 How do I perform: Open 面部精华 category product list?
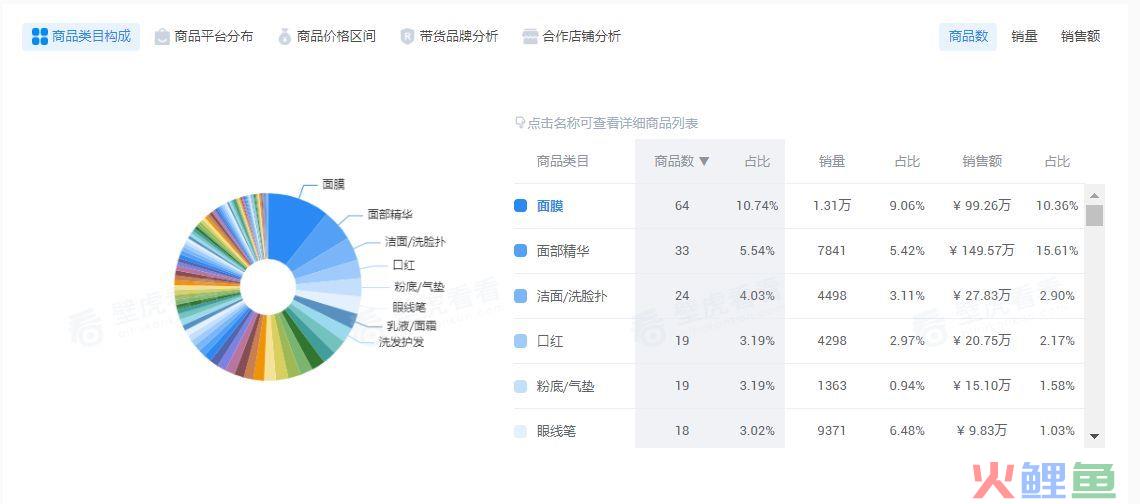pyautogui.click(x=563, y=251)
